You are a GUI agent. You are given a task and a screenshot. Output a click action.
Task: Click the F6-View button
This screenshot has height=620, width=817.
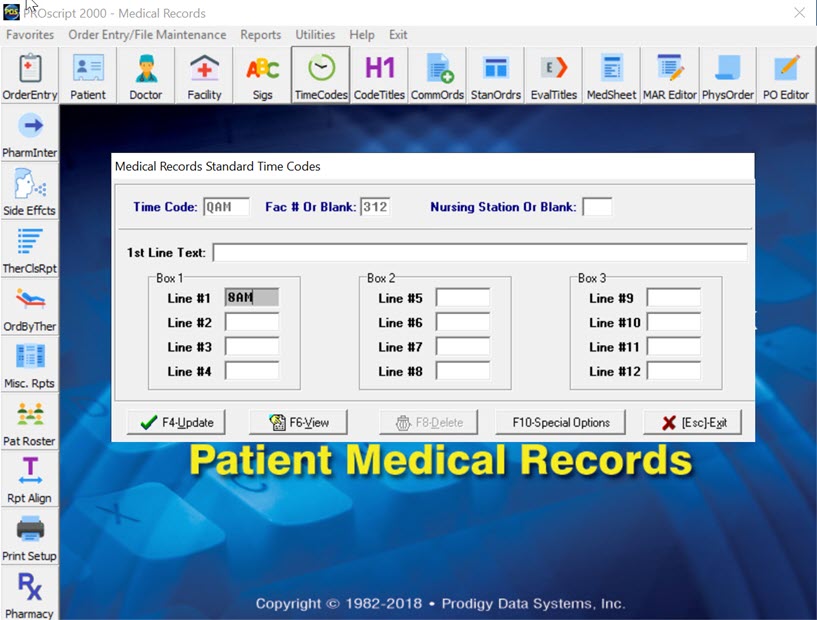click(297, 422)
